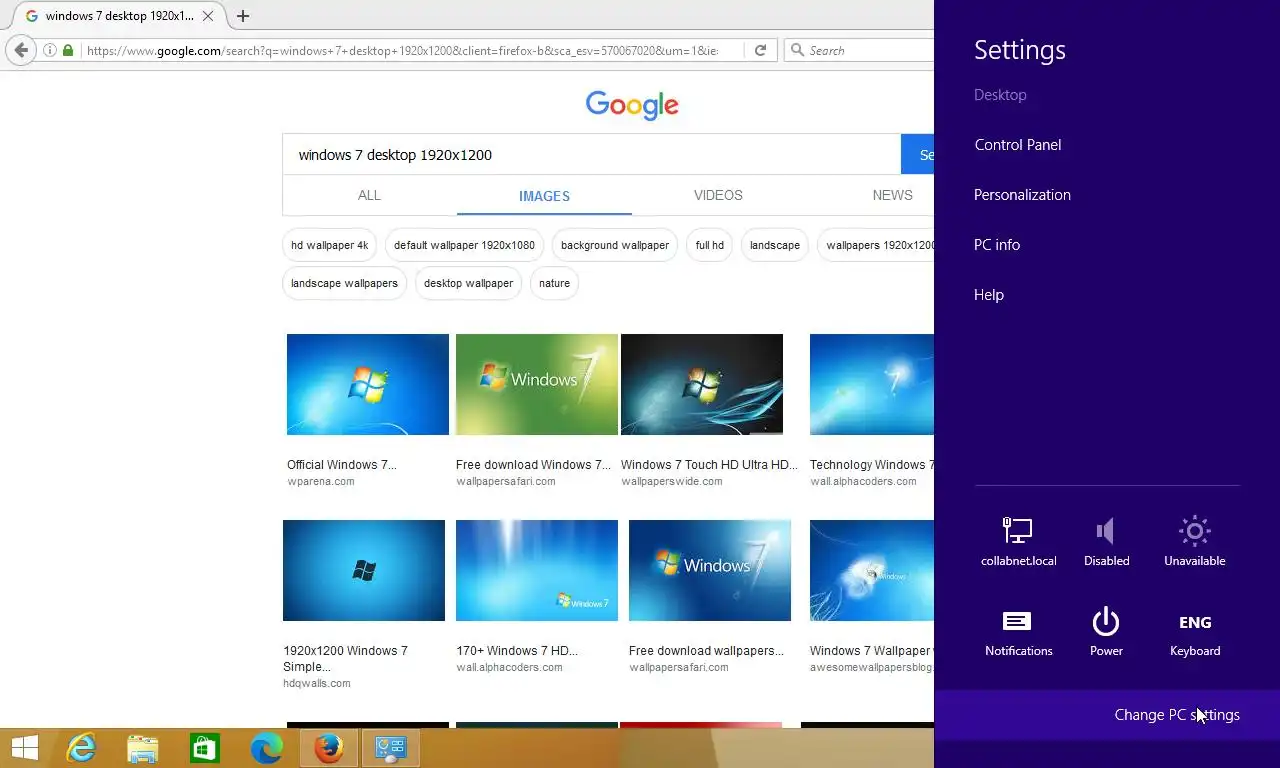Apply the 'landscape' filter chip
The image size is (1280, 768).
[x=775, y=245]
